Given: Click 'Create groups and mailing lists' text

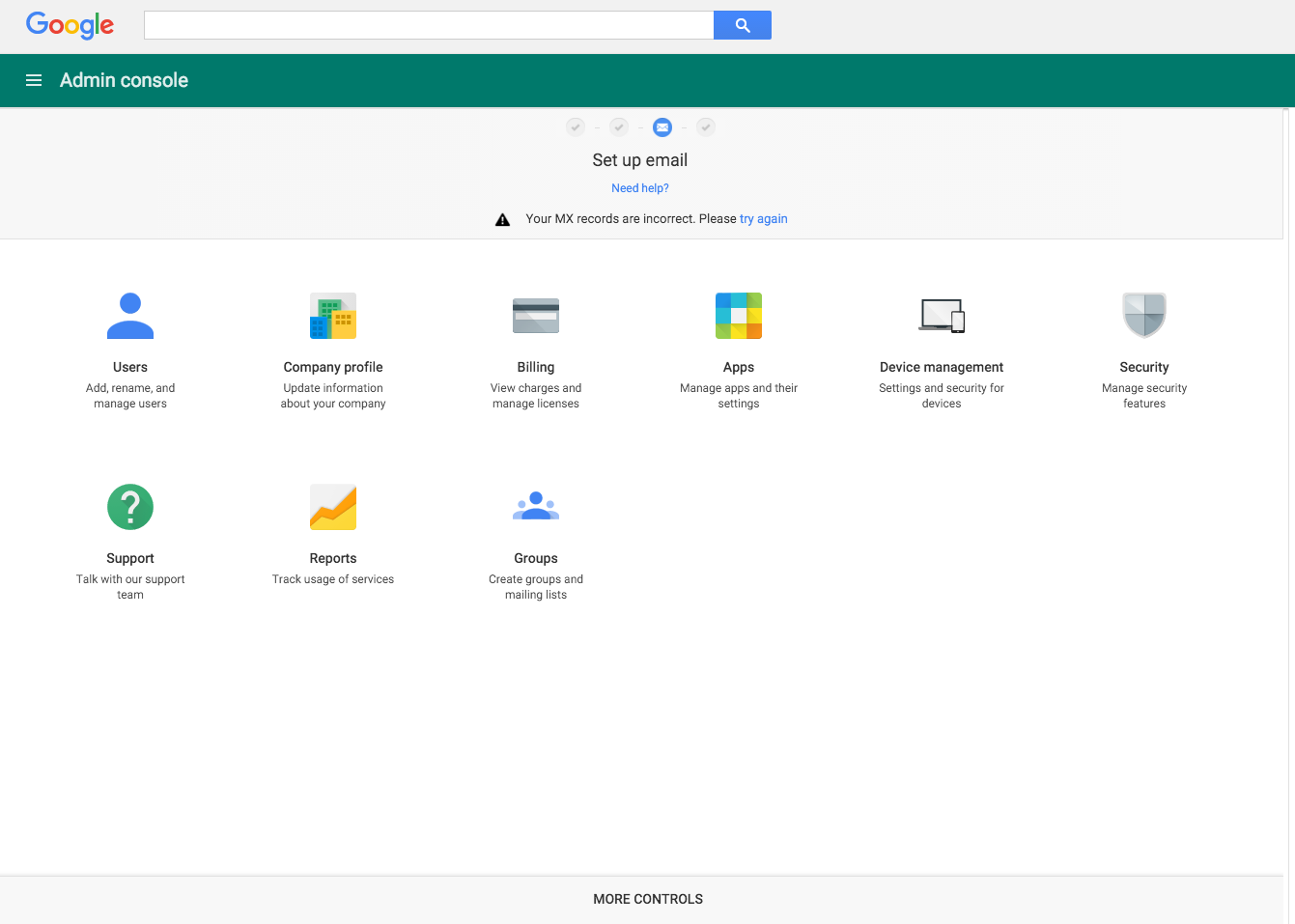Looking at the screenshot, I should coord(536,587).
